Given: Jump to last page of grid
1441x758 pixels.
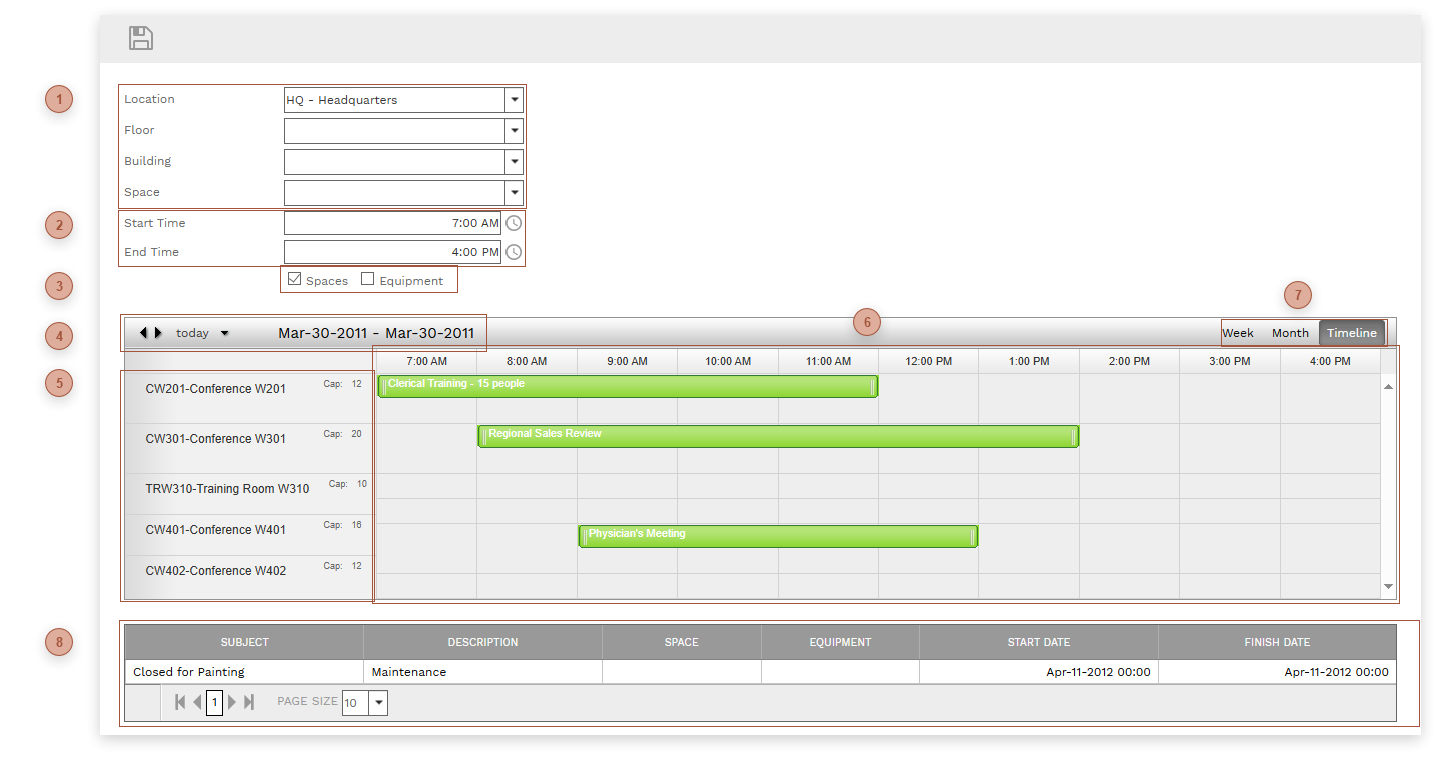Looking at the screenshot, I should (x=249, y=702).
